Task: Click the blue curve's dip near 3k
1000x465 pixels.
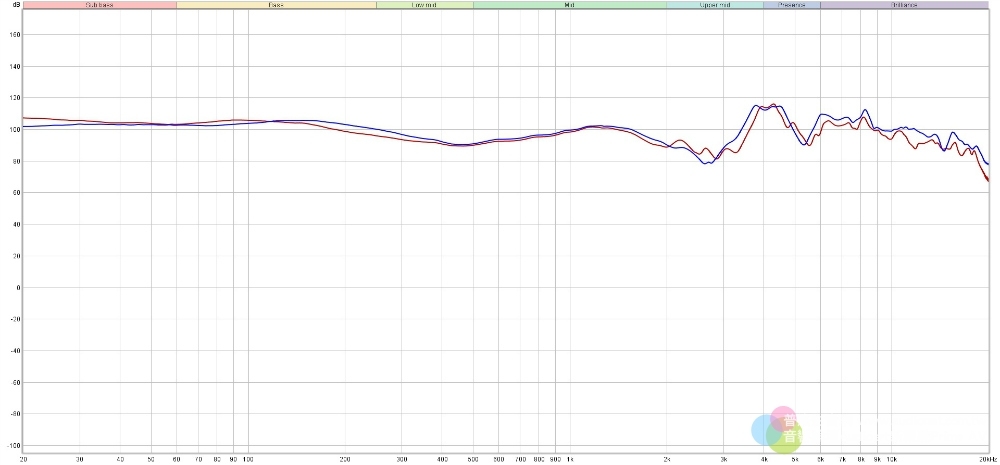Action: click(x=709, y=162)
